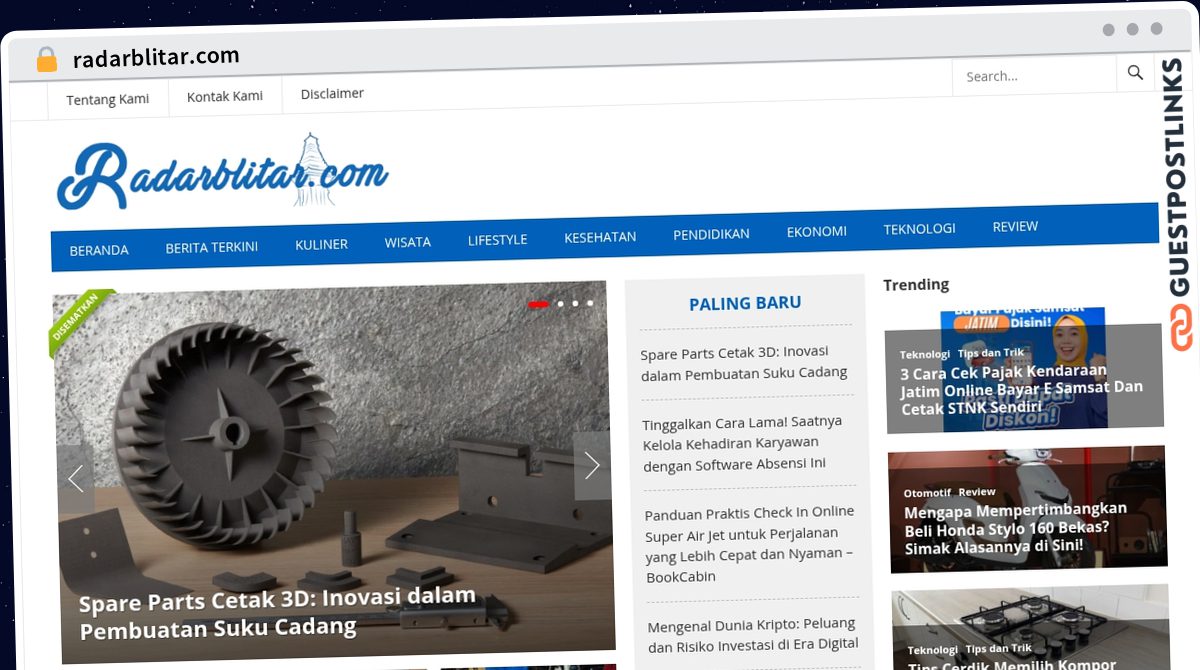Open the Berita Terkini section
Viewport: 1200px width, 670px height.
tap(212, 246)
